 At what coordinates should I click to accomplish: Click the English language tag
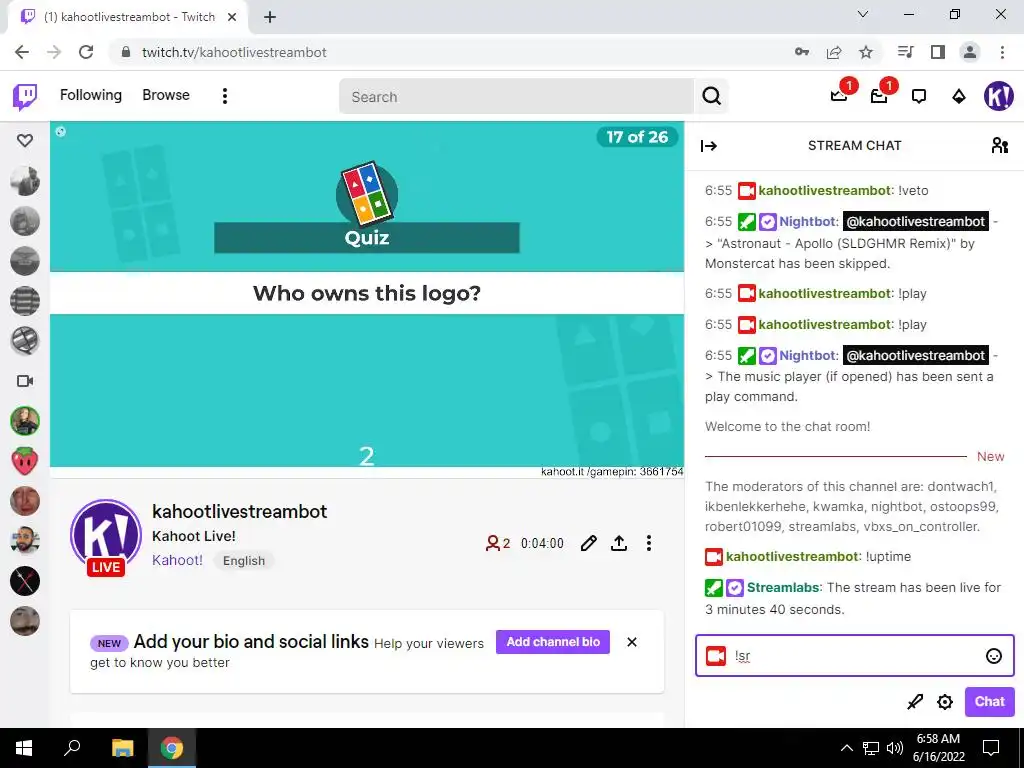tap(244, 560)
